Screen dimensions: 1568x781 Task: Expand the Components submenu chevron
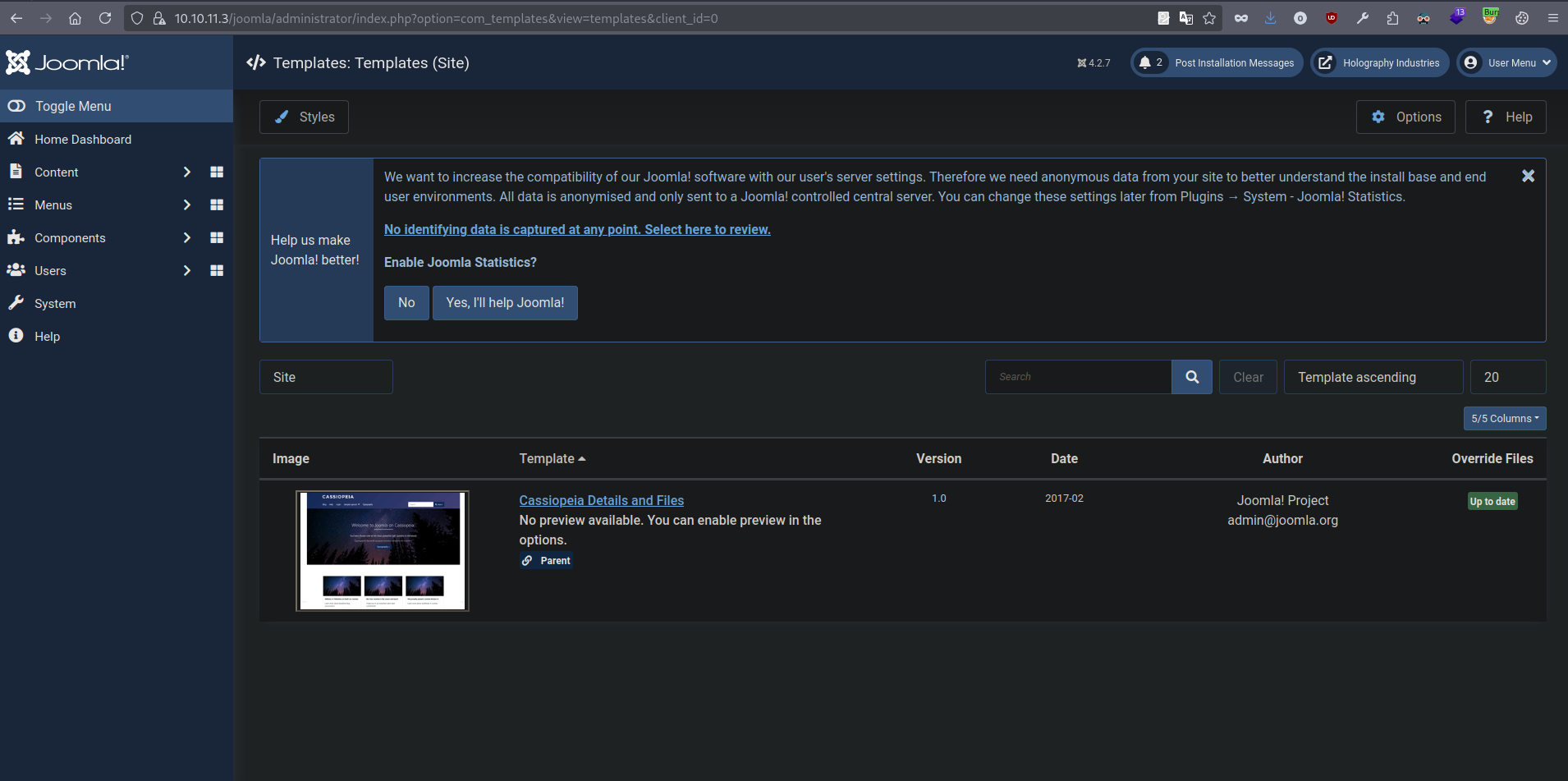[186, 237]
